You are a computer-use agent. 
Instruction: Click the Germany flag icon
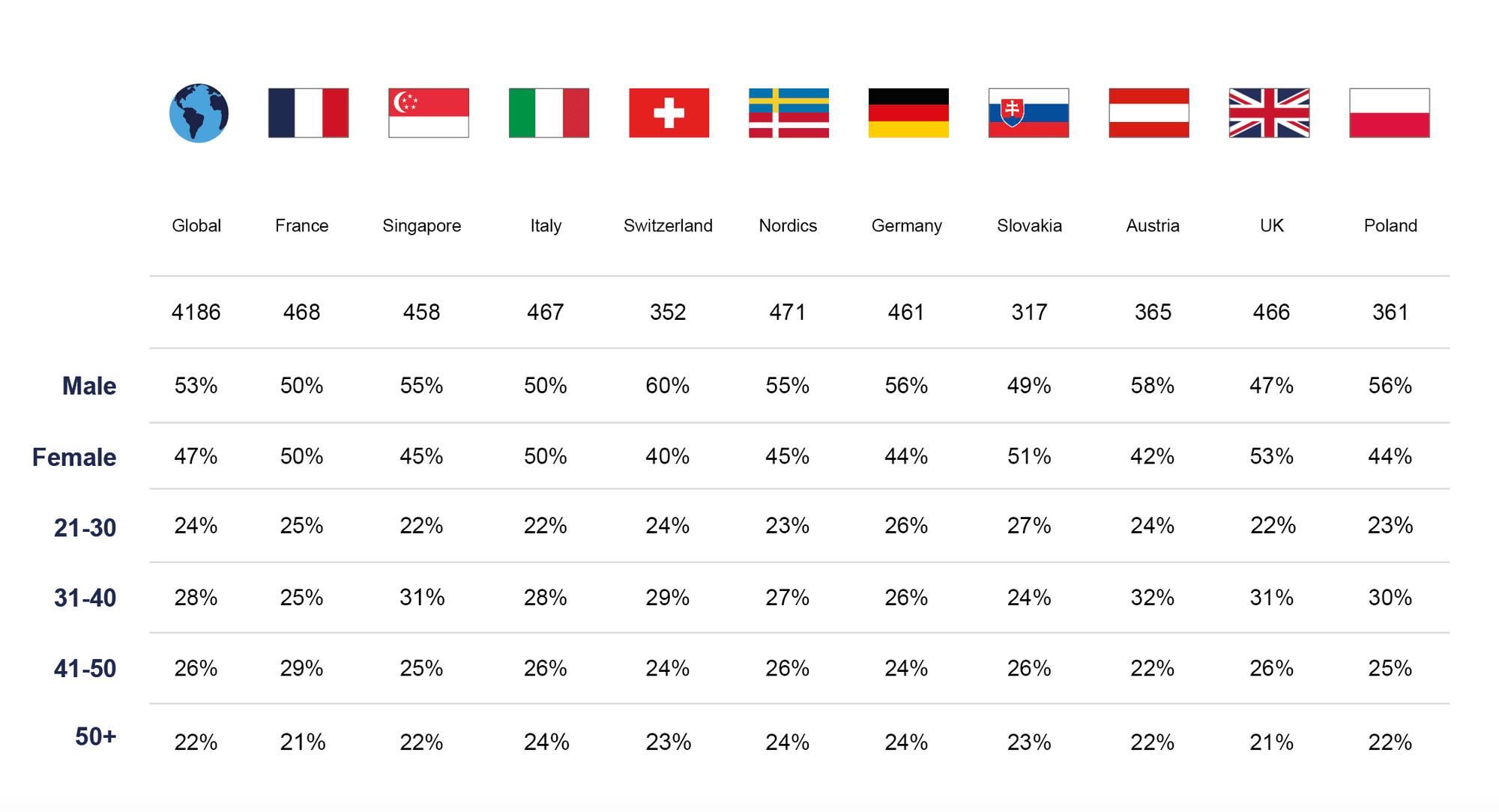coord(909,113)
